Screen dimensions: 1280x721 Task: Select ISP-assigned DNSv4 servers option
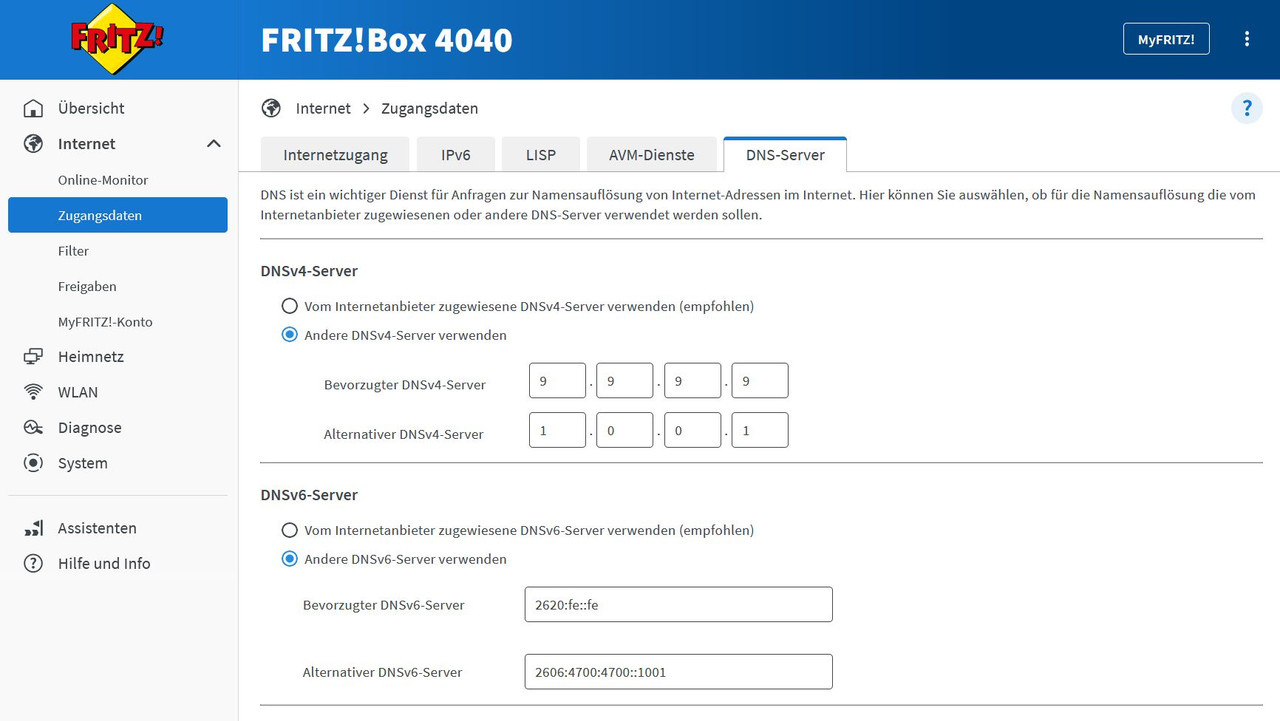point(289,306)
